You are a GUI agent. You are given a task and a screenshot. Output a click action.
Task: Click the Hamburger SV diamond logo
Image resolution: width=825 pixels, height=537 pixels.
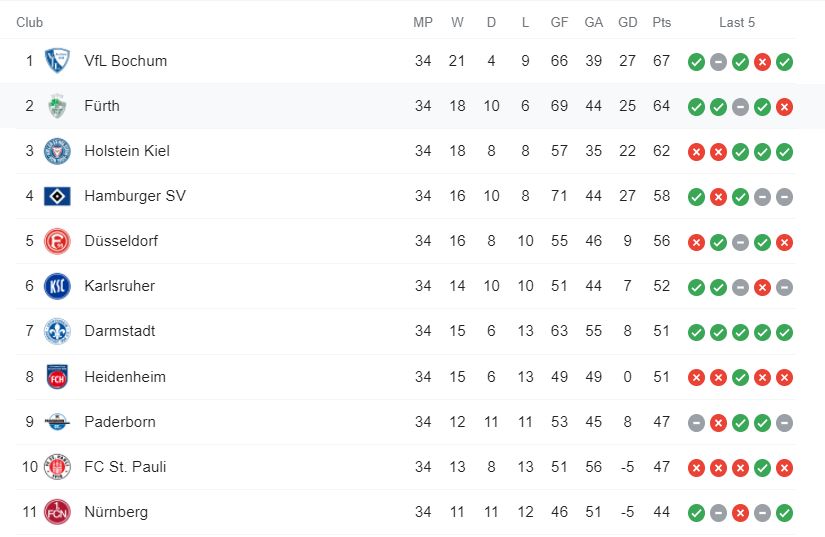point(57,196)
